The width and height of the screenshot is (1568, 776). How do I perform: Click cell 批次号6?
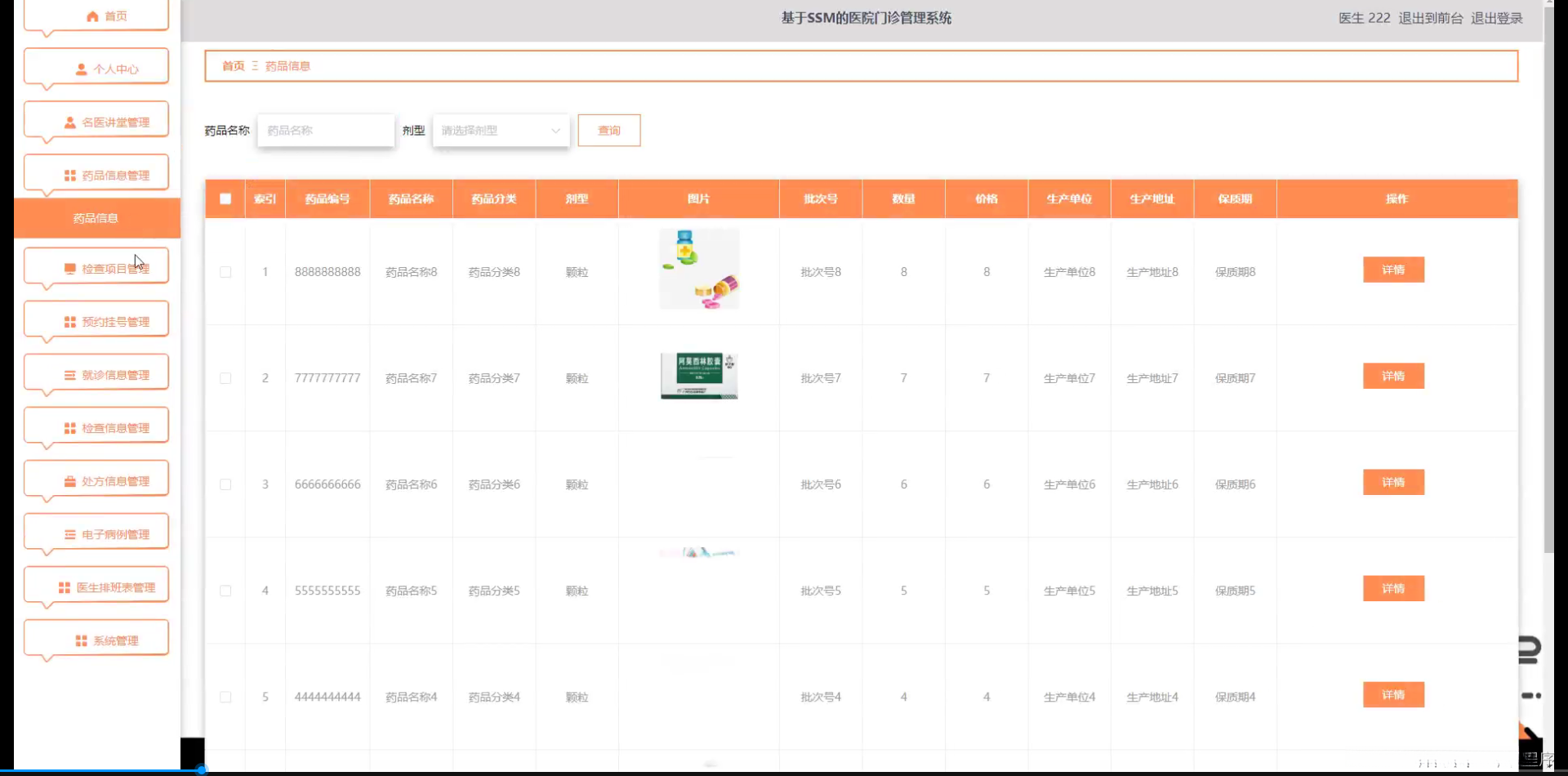point(821,484)
